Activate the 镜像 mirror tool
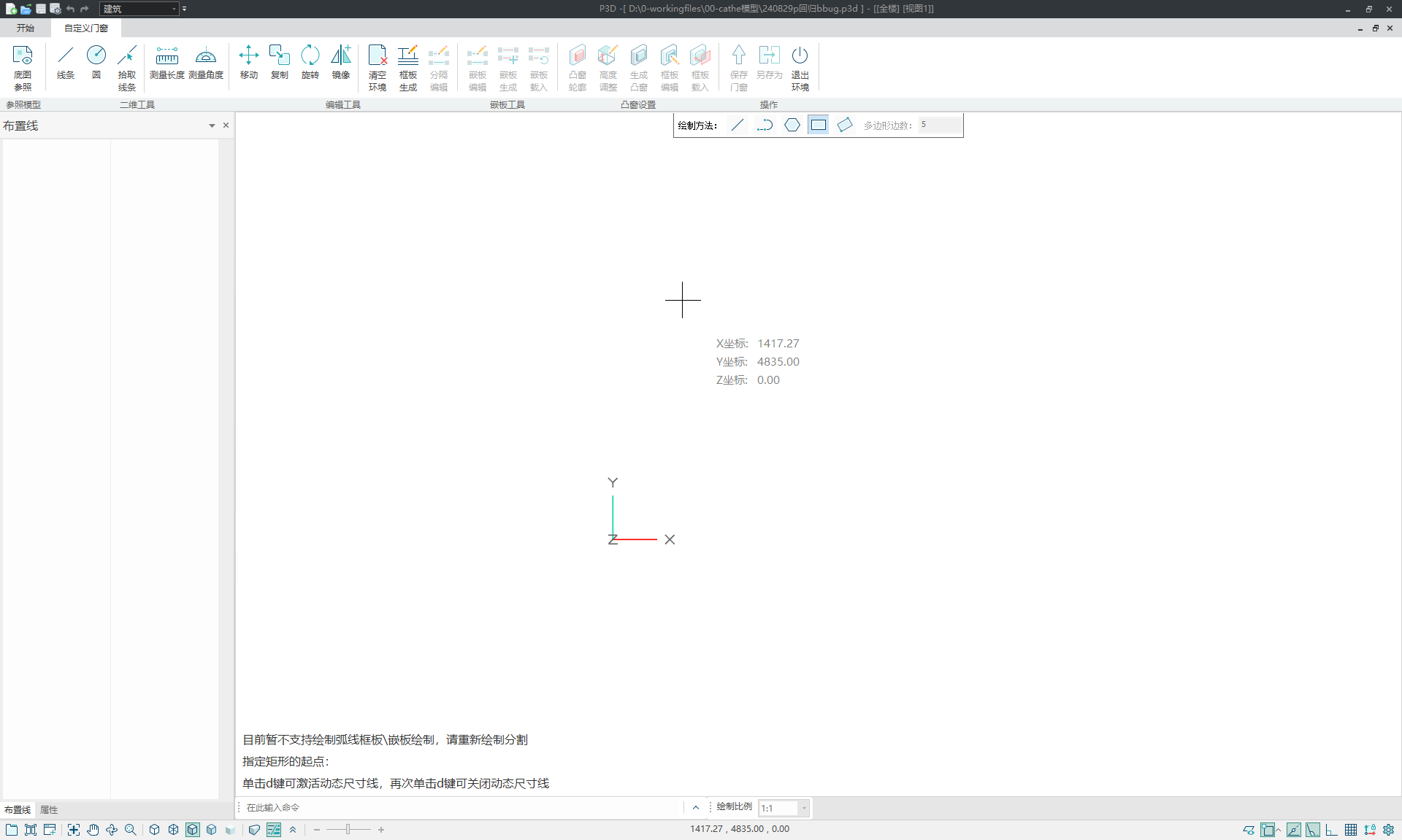Screen dimensions: 1402x840 coord(340,61)
